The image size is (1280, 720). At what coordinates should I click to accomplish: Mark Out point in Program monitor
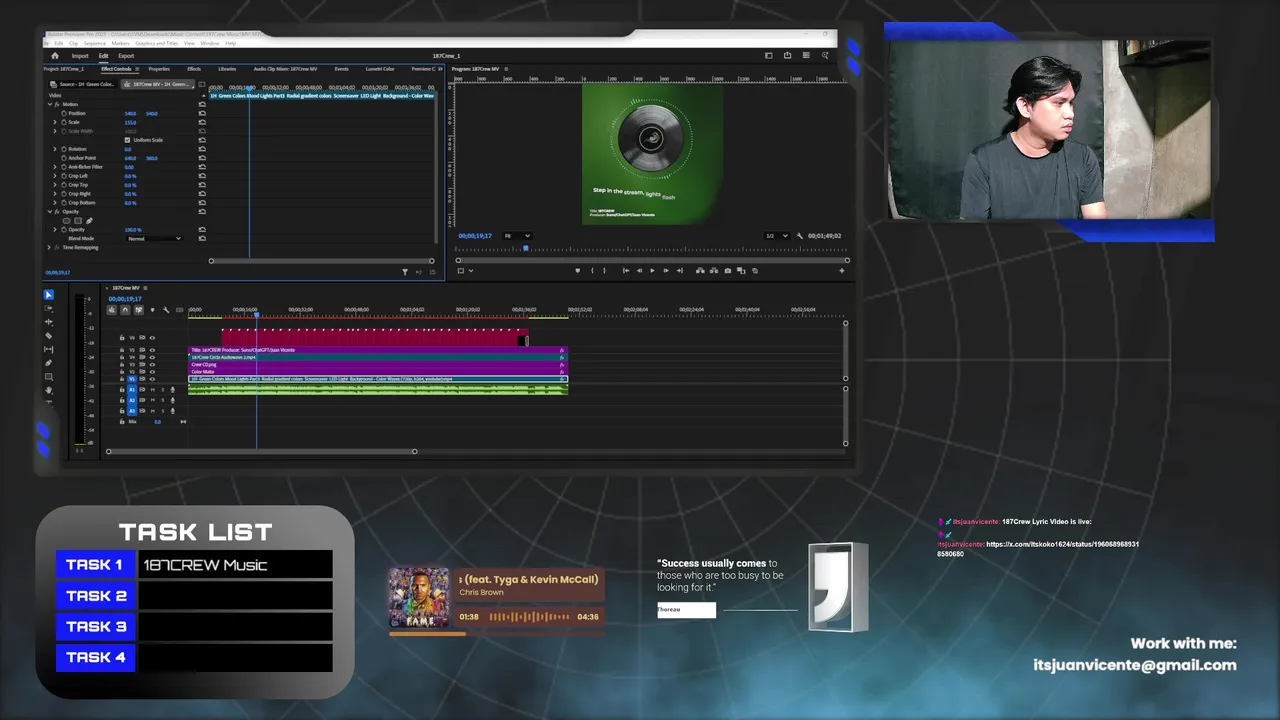[604, 270]
